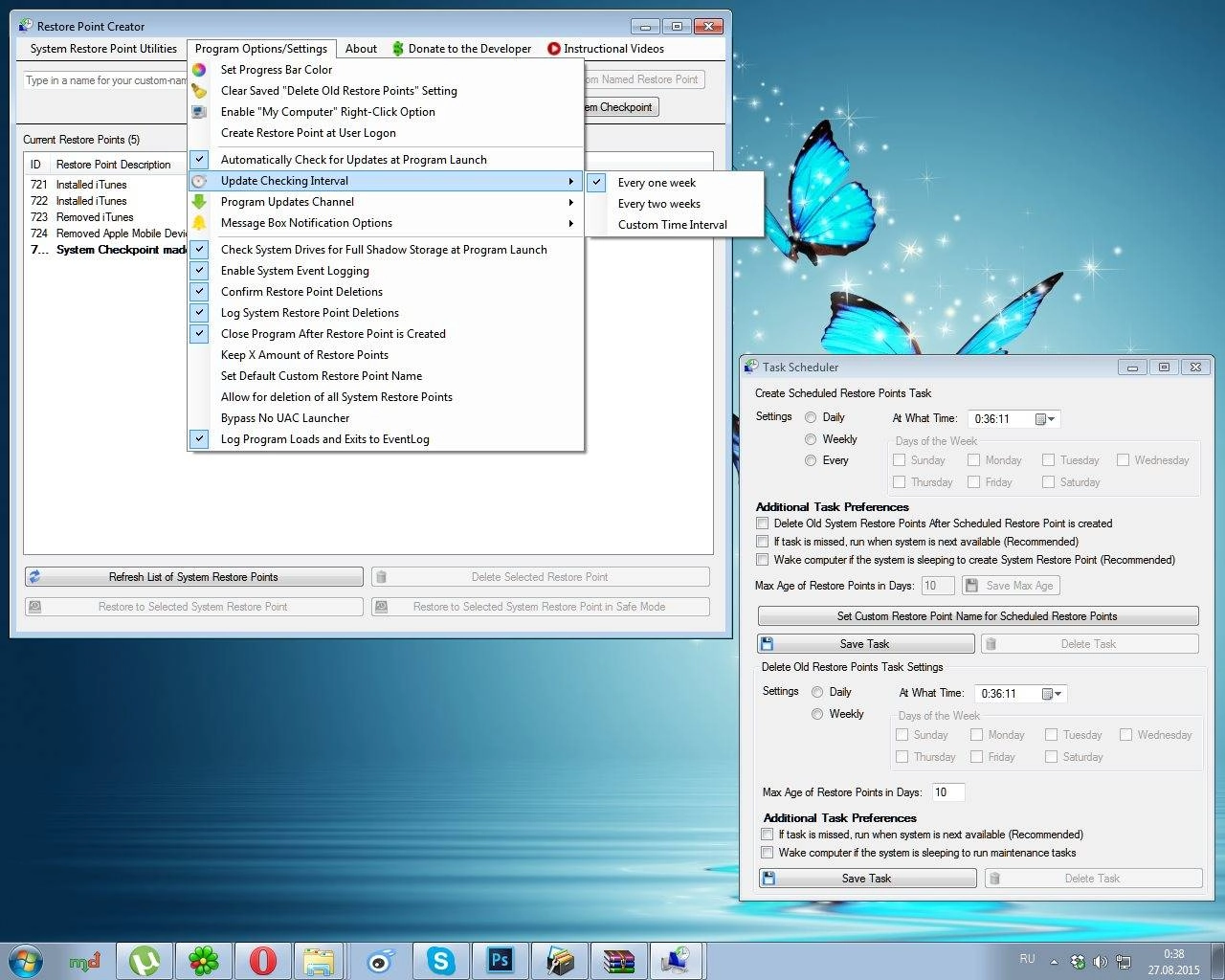Screen dimensions: 1225x980
Task: Open Windows Explorer folder in taskbar
Action: click(x=319, y=961)
